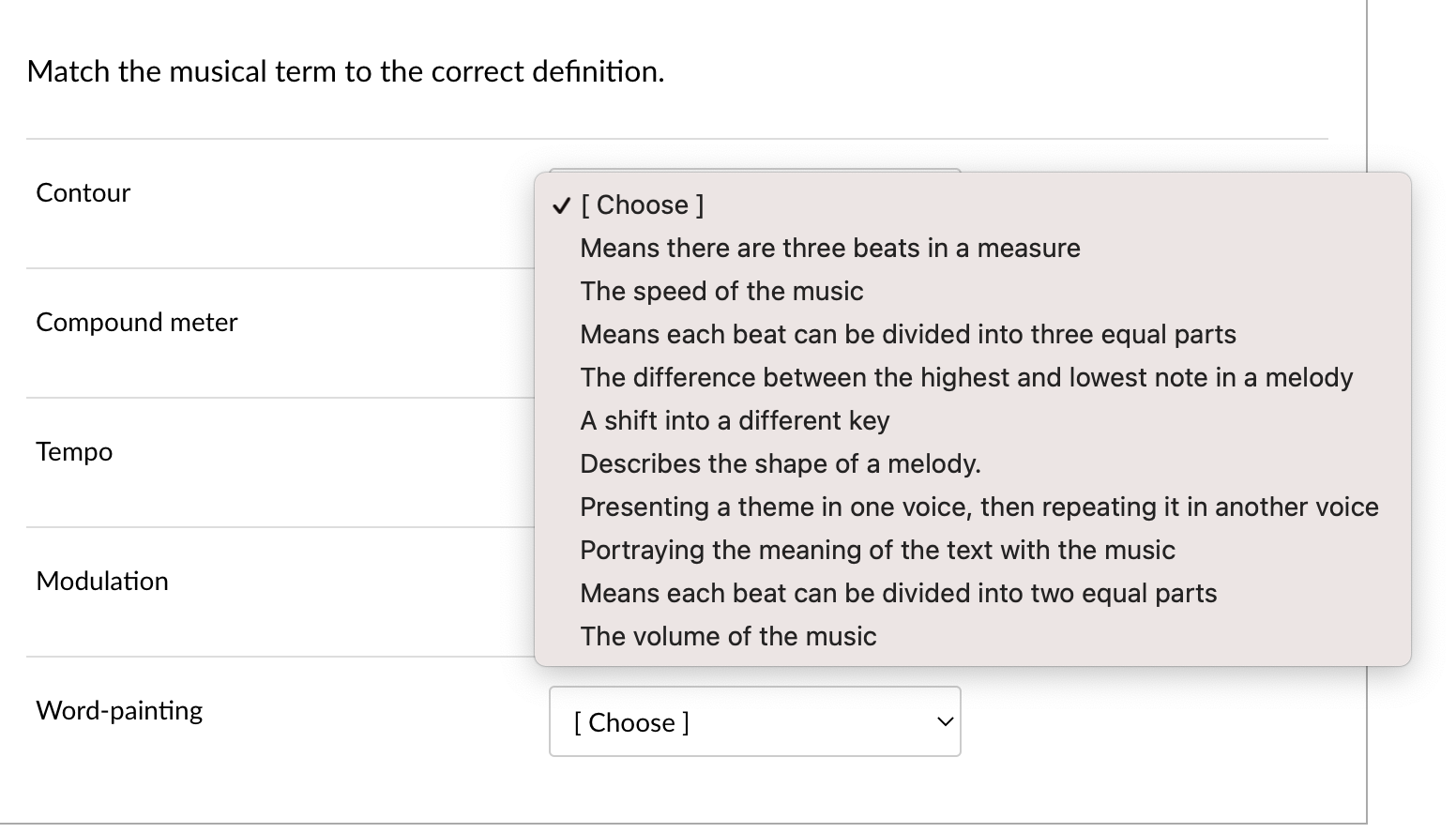Choose "Means each beat can be divided into three equal parts"
Viewport: 1456px width, 833px height.
click(x=907, y=334)
